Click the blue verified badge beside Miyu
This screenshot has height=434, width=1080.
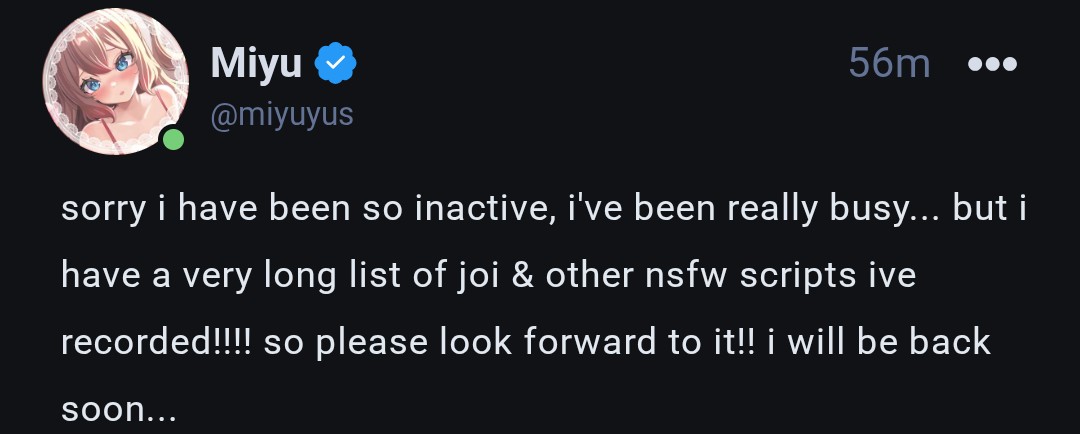click(x=336, y=65)
